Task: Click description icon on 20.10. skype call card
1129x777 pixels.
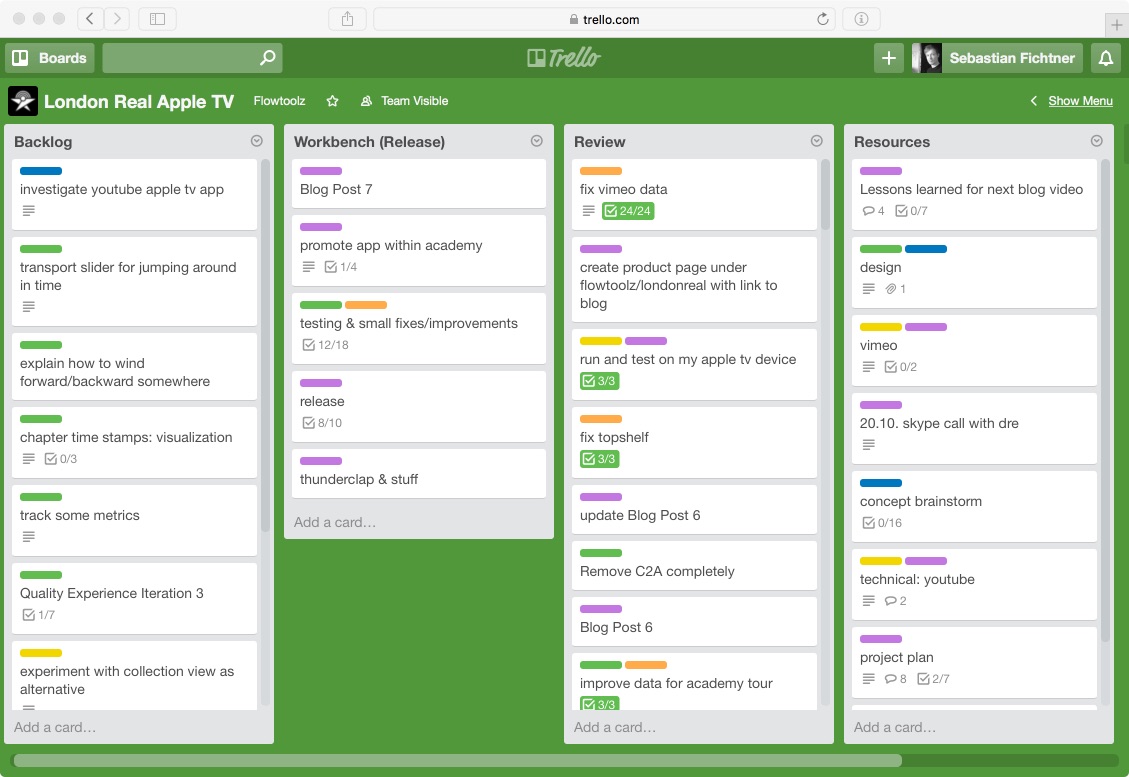Action: pyautogui.click(x=868, y=445)
